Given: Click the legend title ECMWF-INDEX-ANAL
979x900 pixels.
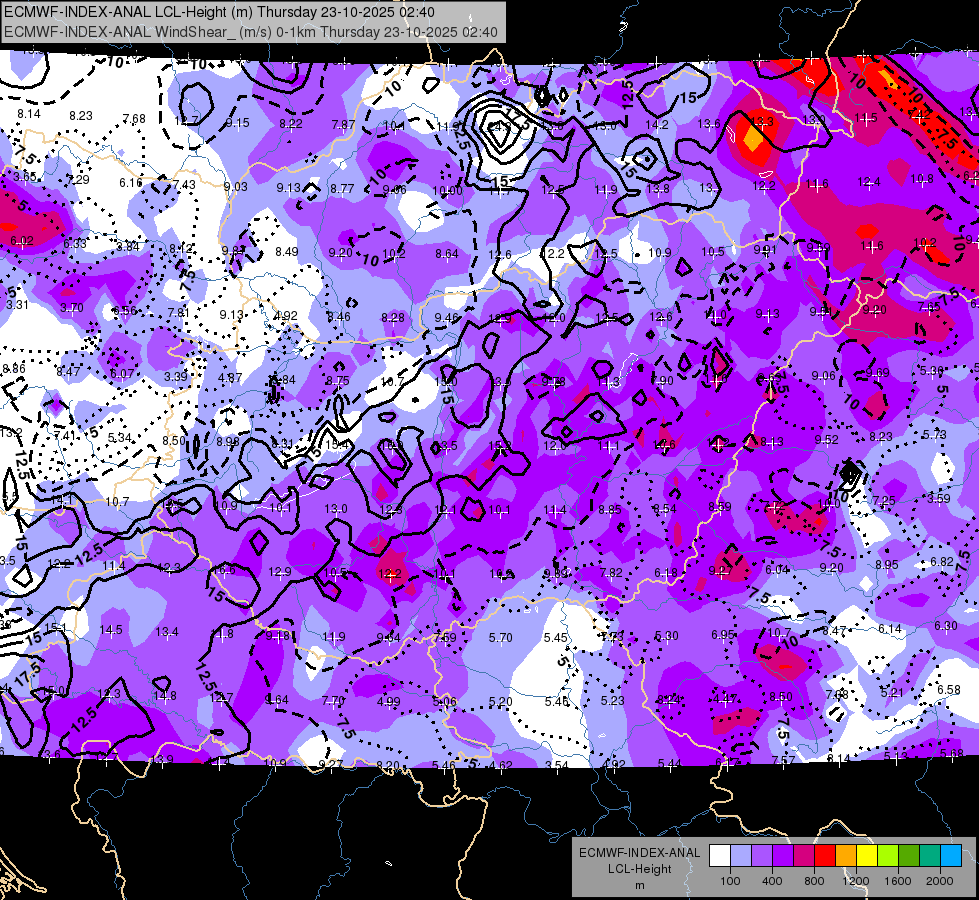Looking at the screenshot, I should (639, 853).
